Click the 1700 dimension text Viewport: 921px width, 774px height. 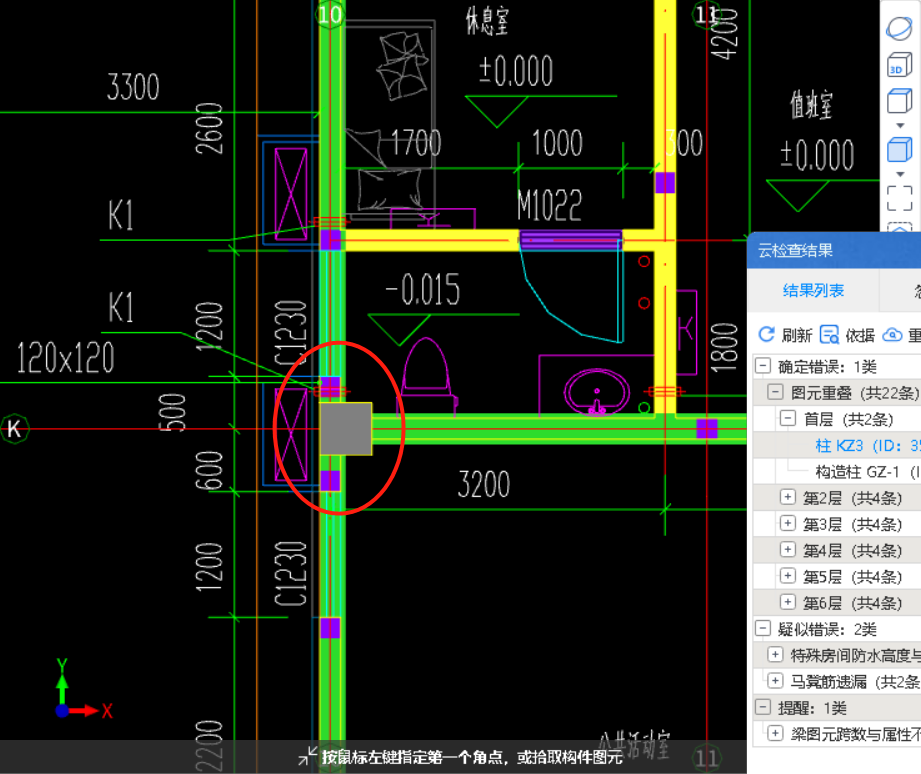click(x=416, y=143)
